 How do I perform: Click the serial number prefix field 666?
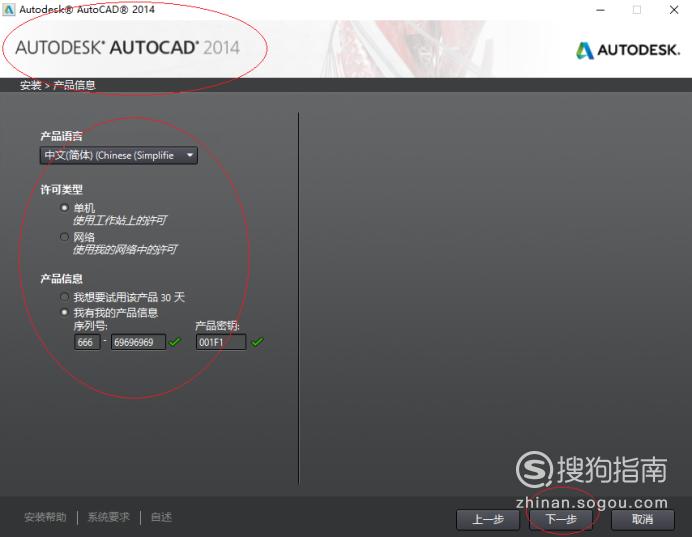(87, 342)
